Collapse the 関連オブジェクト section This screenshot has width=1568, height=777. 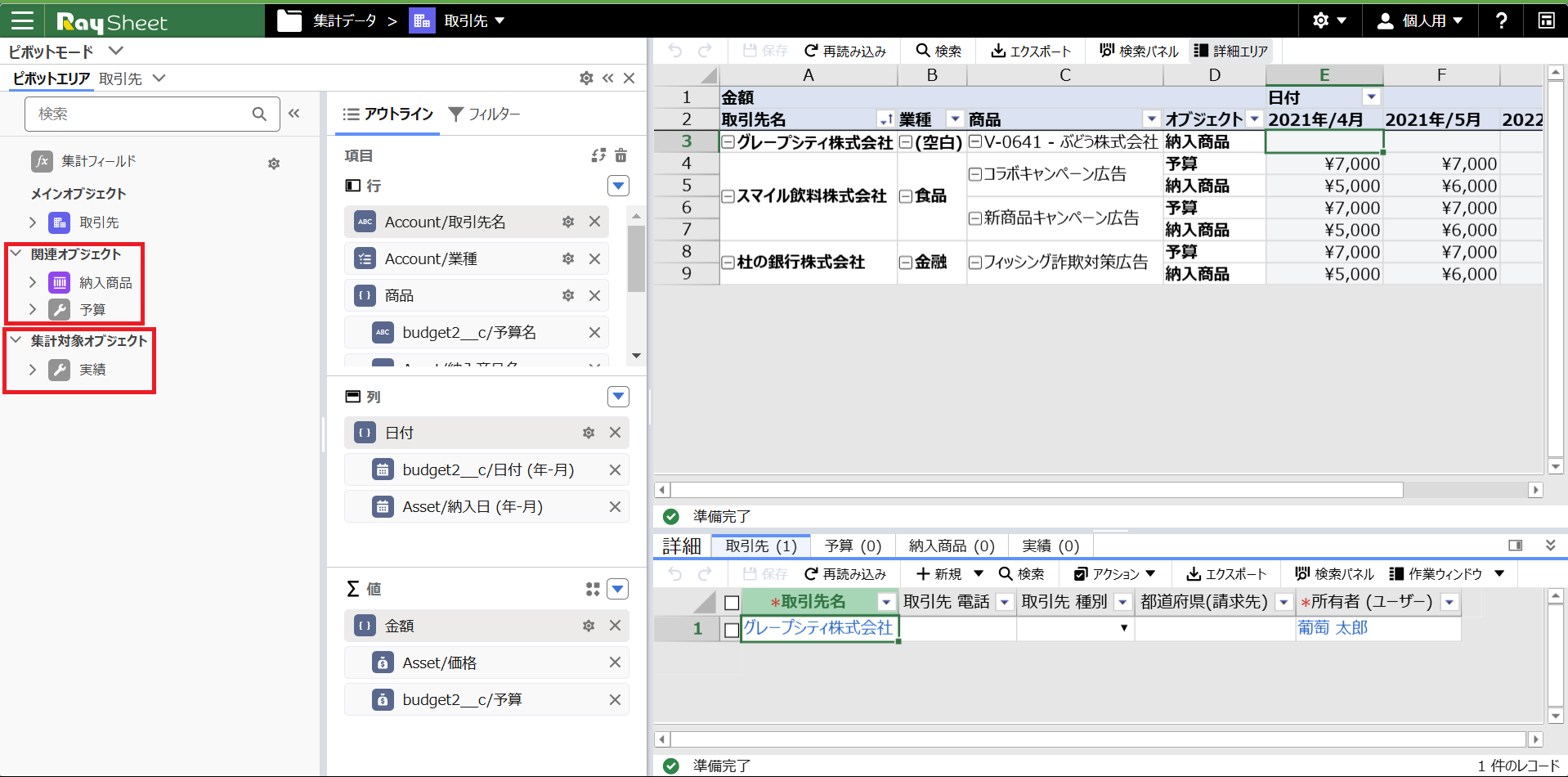pos(16,254)
